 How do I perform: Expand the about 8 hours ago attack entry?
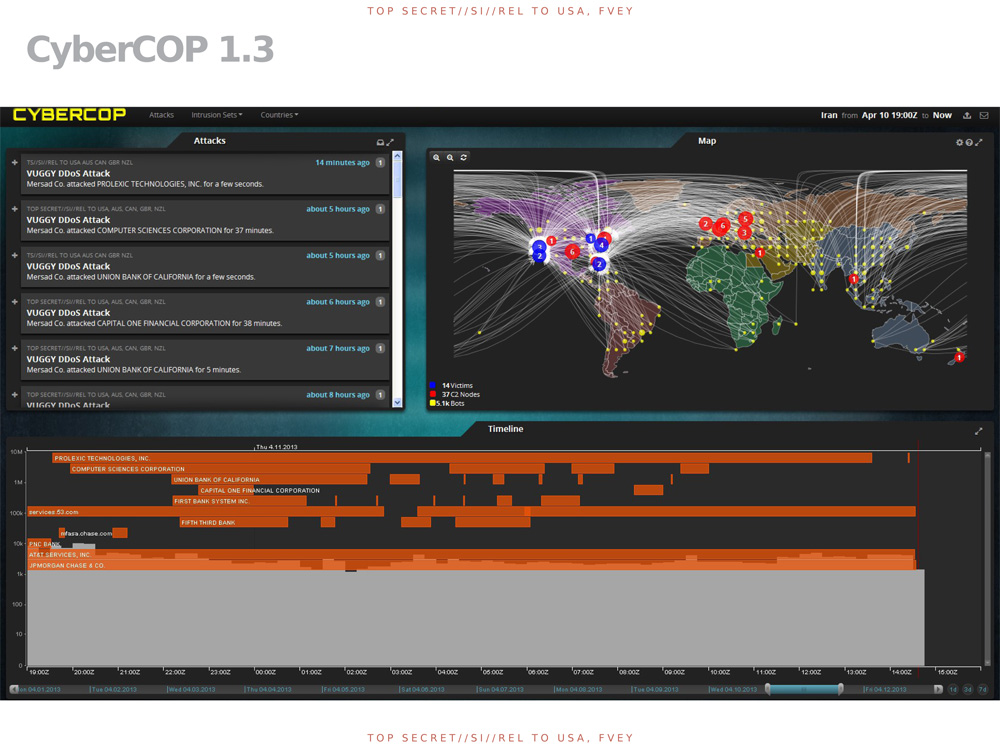tap(14, 395)
